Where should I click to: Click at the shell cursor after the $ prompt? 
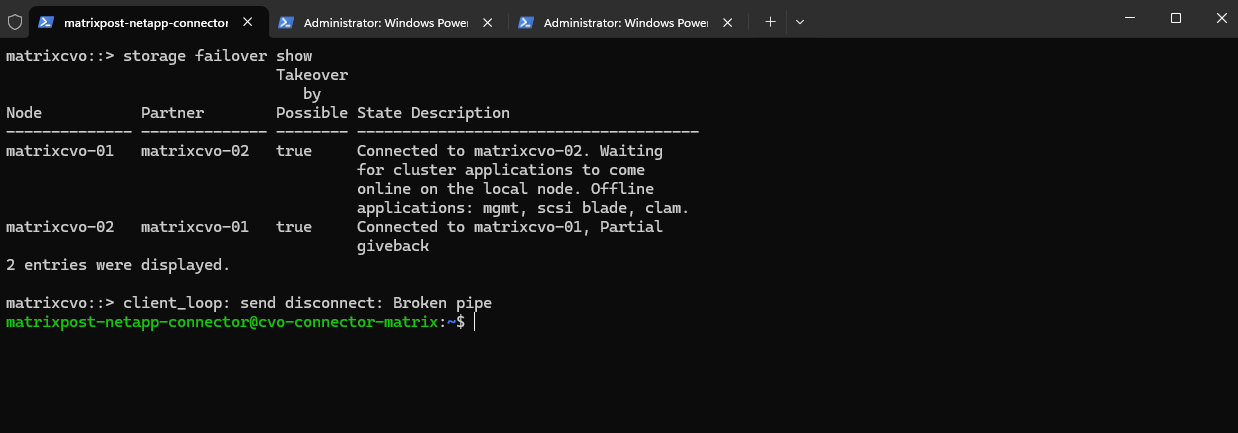click(x=476, y=322)
